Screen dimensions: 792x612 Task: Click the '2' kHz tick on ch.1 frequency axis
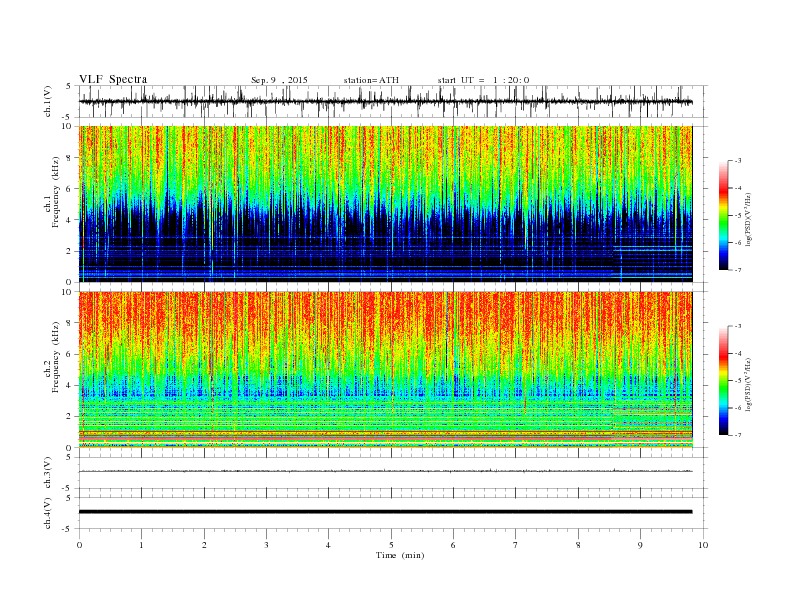(70, 251)
